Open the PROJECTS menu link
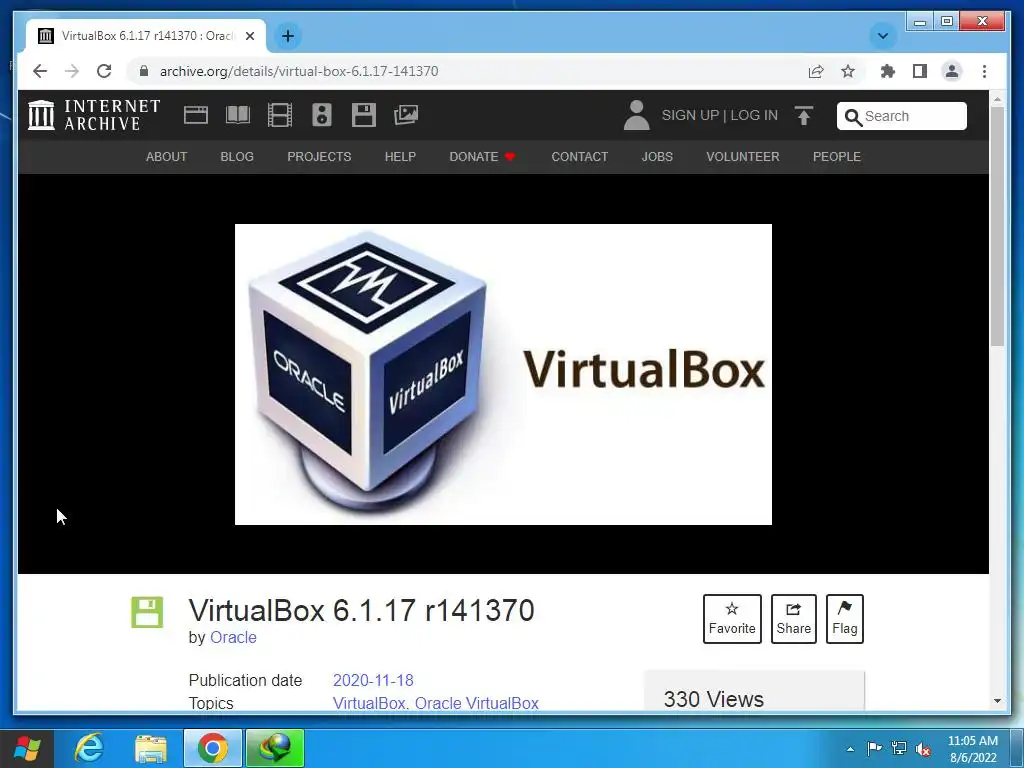The image size is (1024, 768). [319, 157]
